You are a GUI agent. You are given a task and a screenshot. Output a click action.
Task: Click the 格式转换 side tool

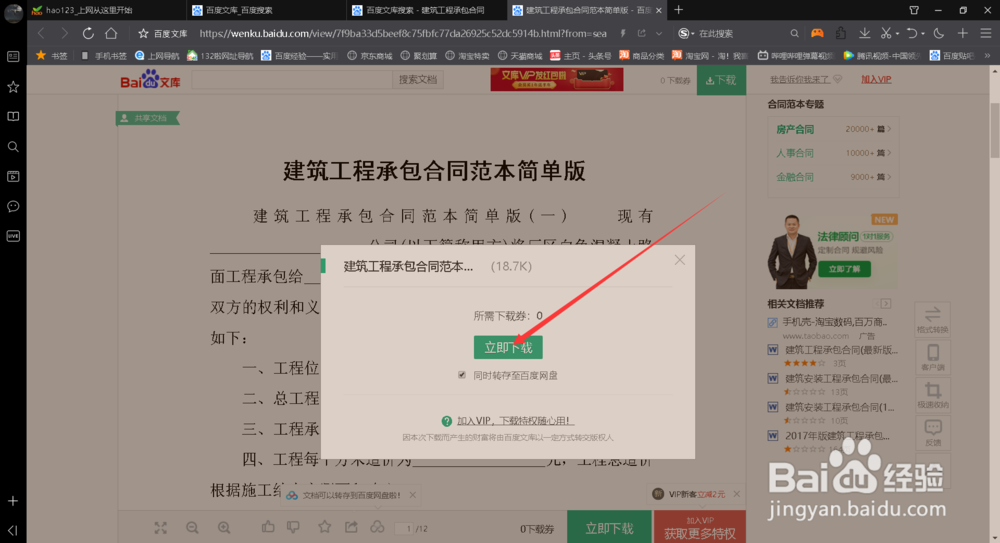(x=932, y=320)
